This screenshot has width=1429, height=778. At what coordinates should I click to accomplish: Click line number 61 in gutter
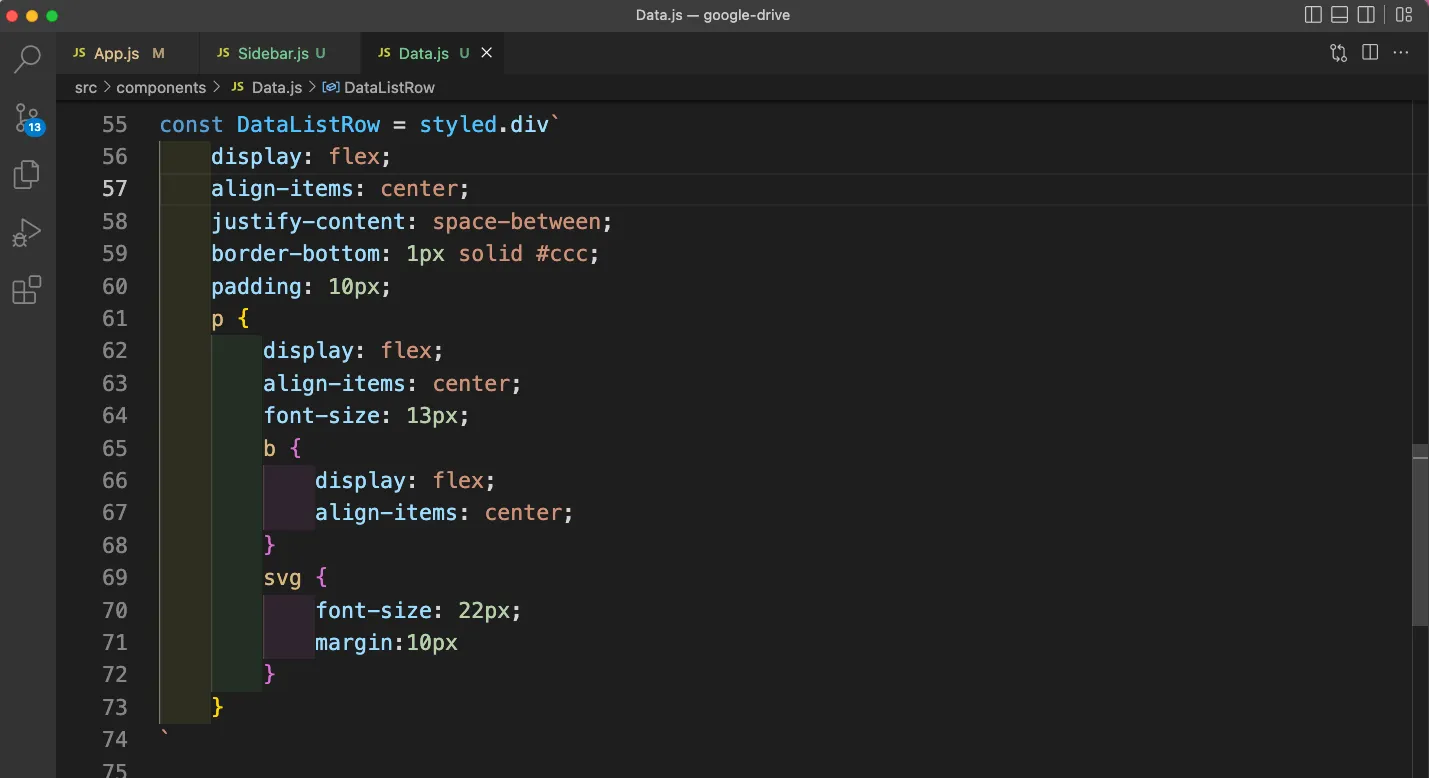[115, 319]
